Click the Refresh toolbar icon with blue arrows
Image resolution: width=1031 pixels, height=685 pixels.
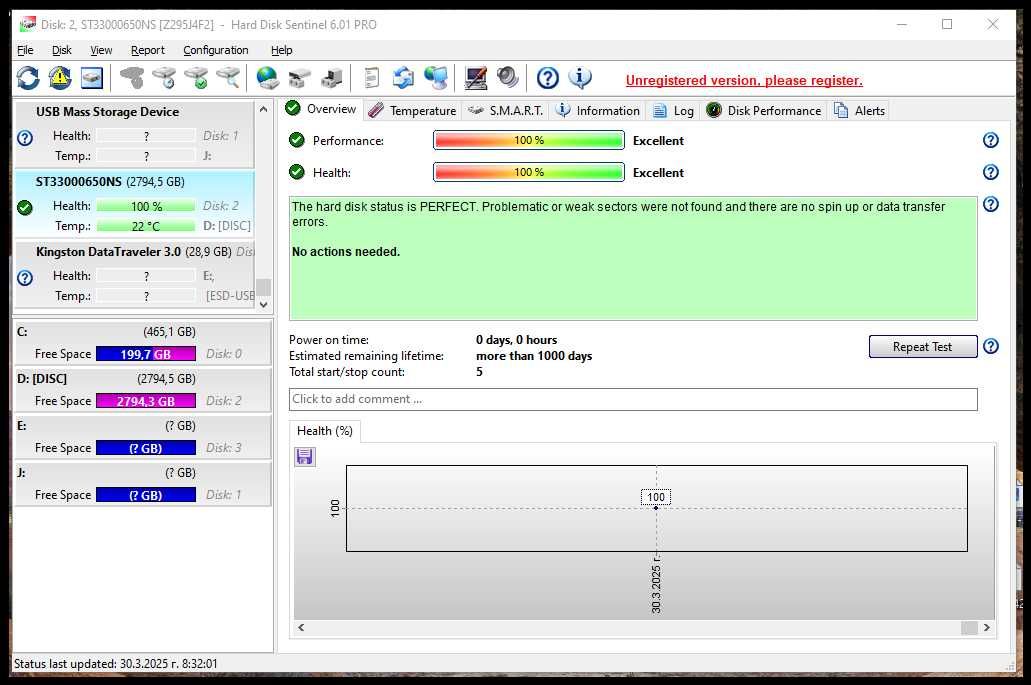tap(28, 78)
